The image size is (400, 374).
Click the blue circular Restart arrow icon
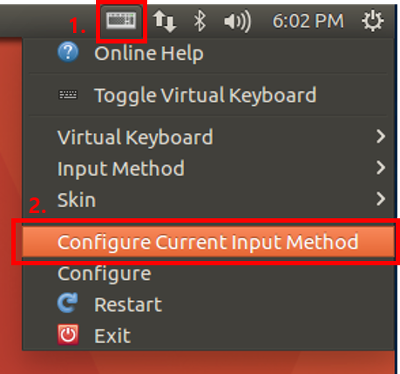68,303
